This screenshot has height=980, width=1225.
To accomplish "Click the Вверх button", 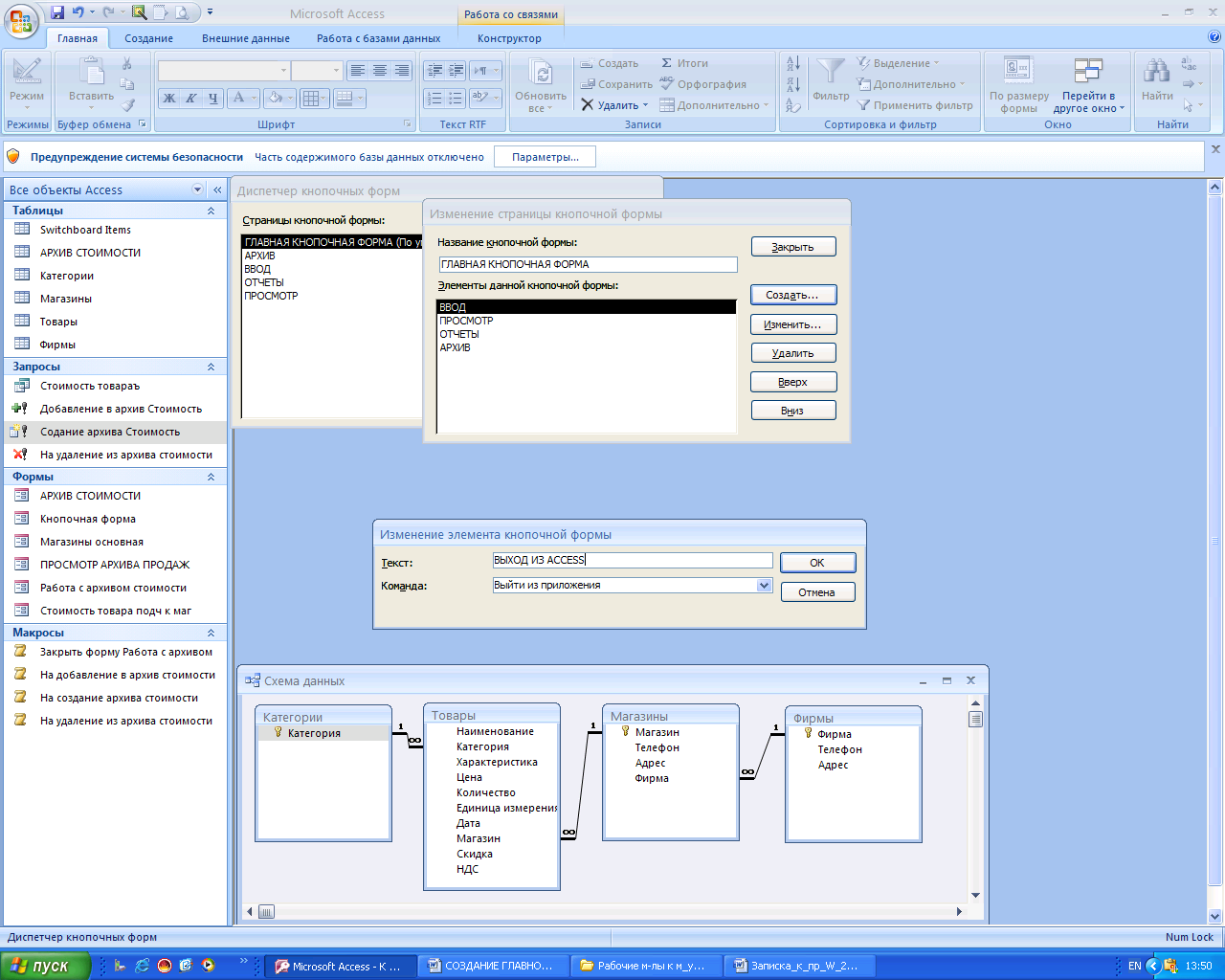I will [793, 382].
